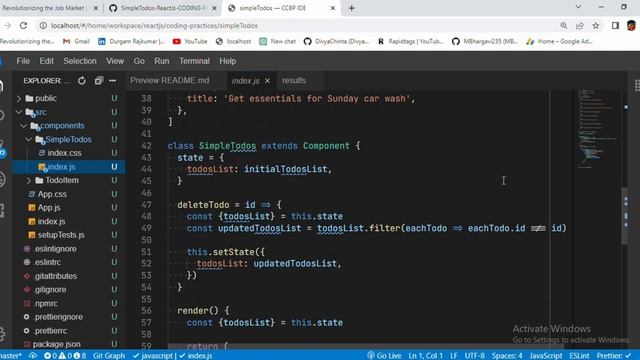Collapse all folders in Explorer
This screenshot has height=360, width=640.
click(x=98, y=81)
